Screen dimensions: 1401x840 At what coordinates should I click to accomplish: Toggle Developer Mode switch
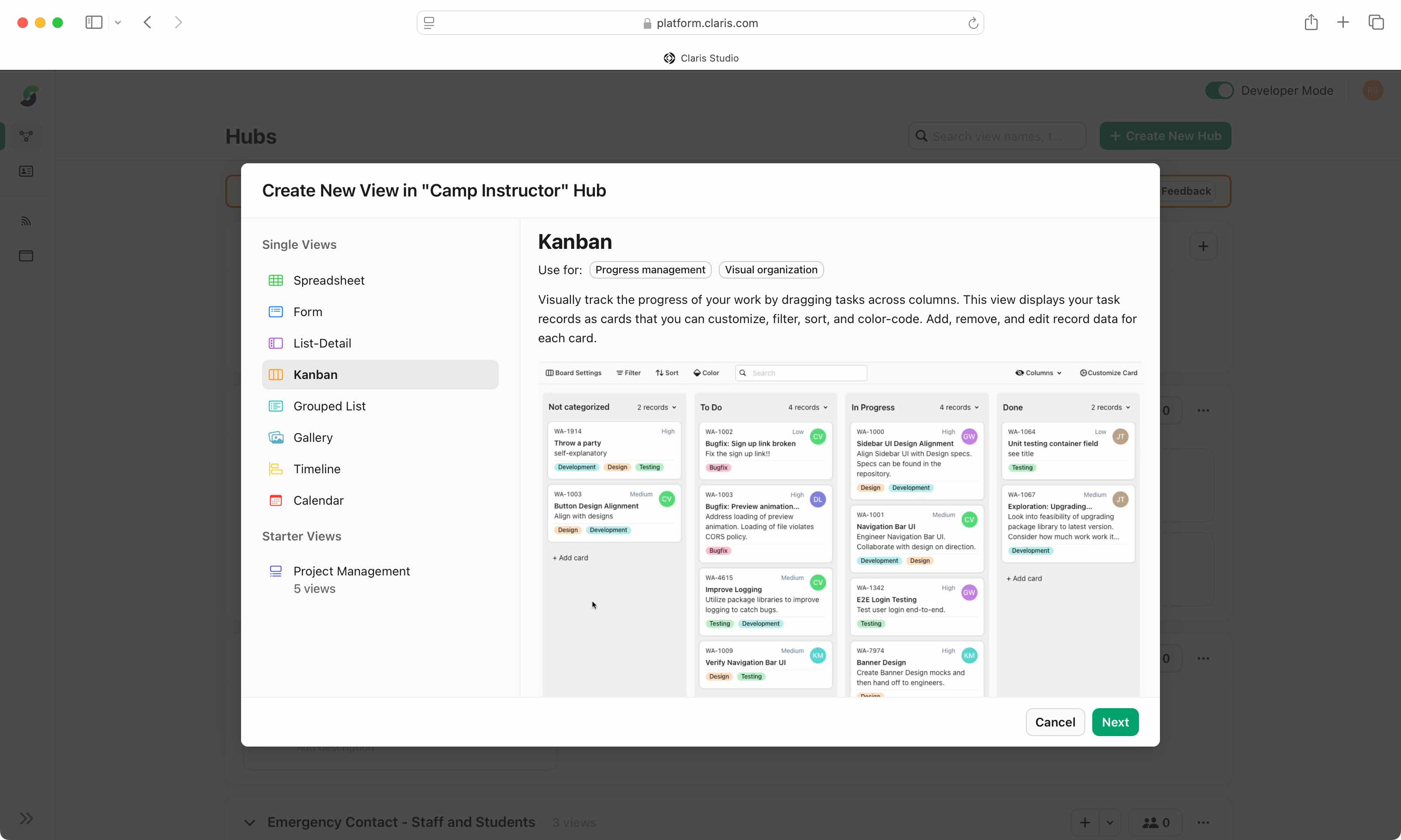(x=1219, y=90)
